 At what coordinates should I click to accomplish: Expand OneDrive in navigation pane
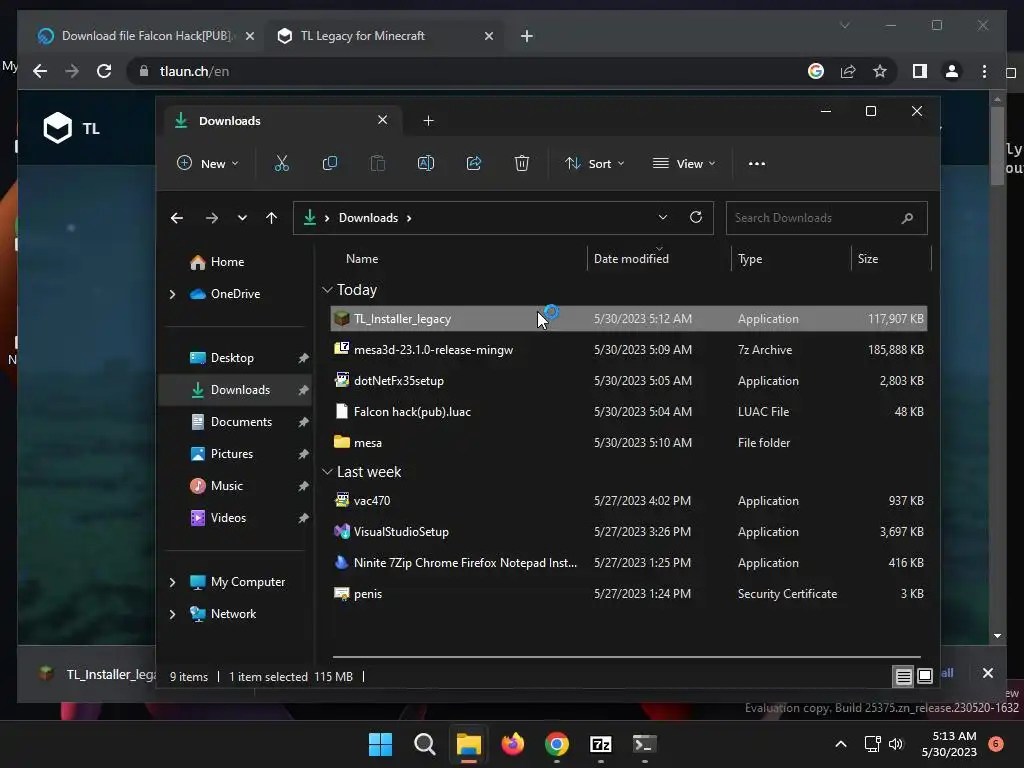[x=172, y=295]
